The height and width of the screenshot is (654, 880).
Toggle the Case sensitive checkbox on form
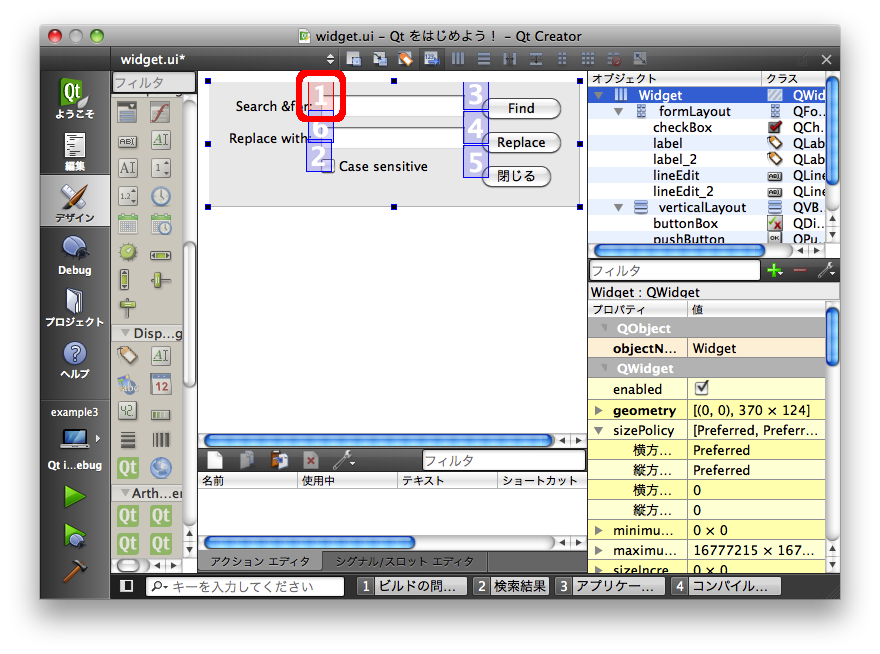(327, 167)
